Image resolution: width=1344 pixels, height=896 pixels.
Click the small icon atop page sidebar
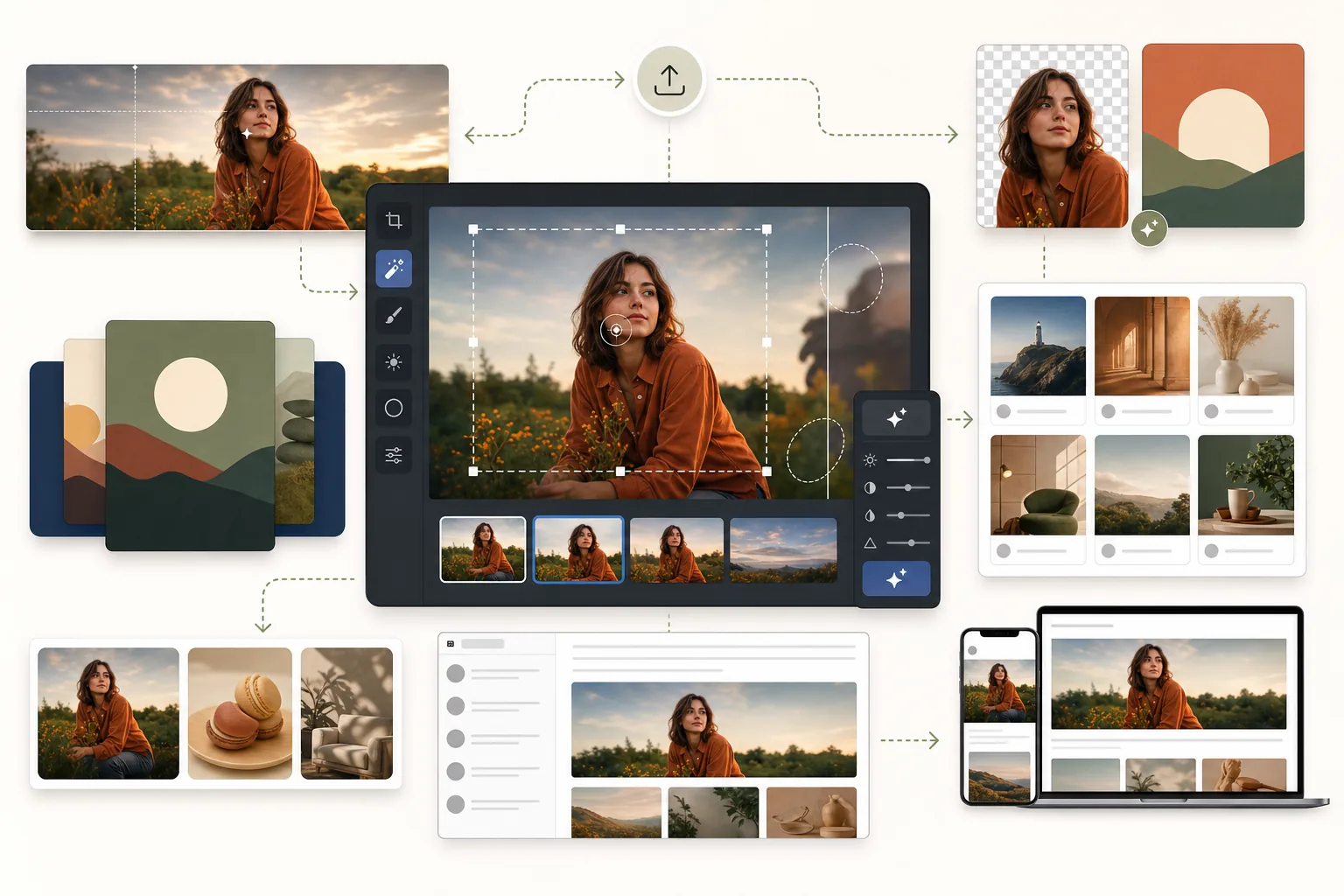(x=451, y=644)
